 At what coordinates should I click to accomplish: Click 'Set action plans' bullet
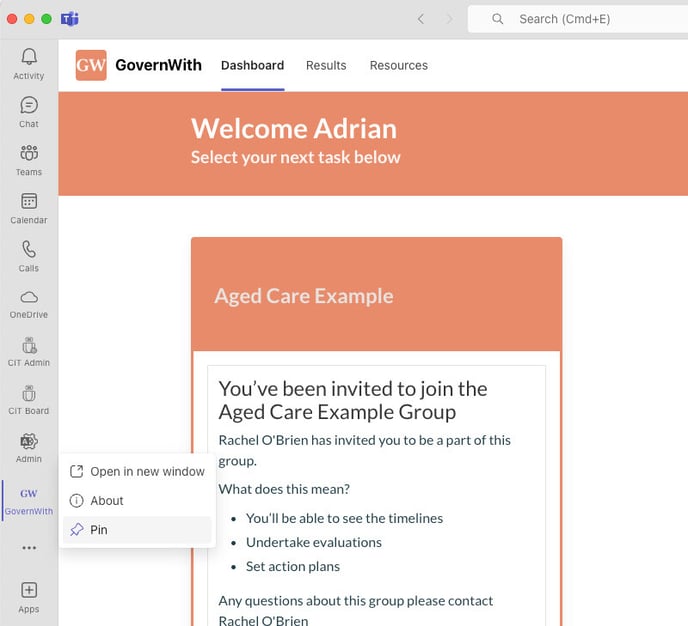click(293, 567)
